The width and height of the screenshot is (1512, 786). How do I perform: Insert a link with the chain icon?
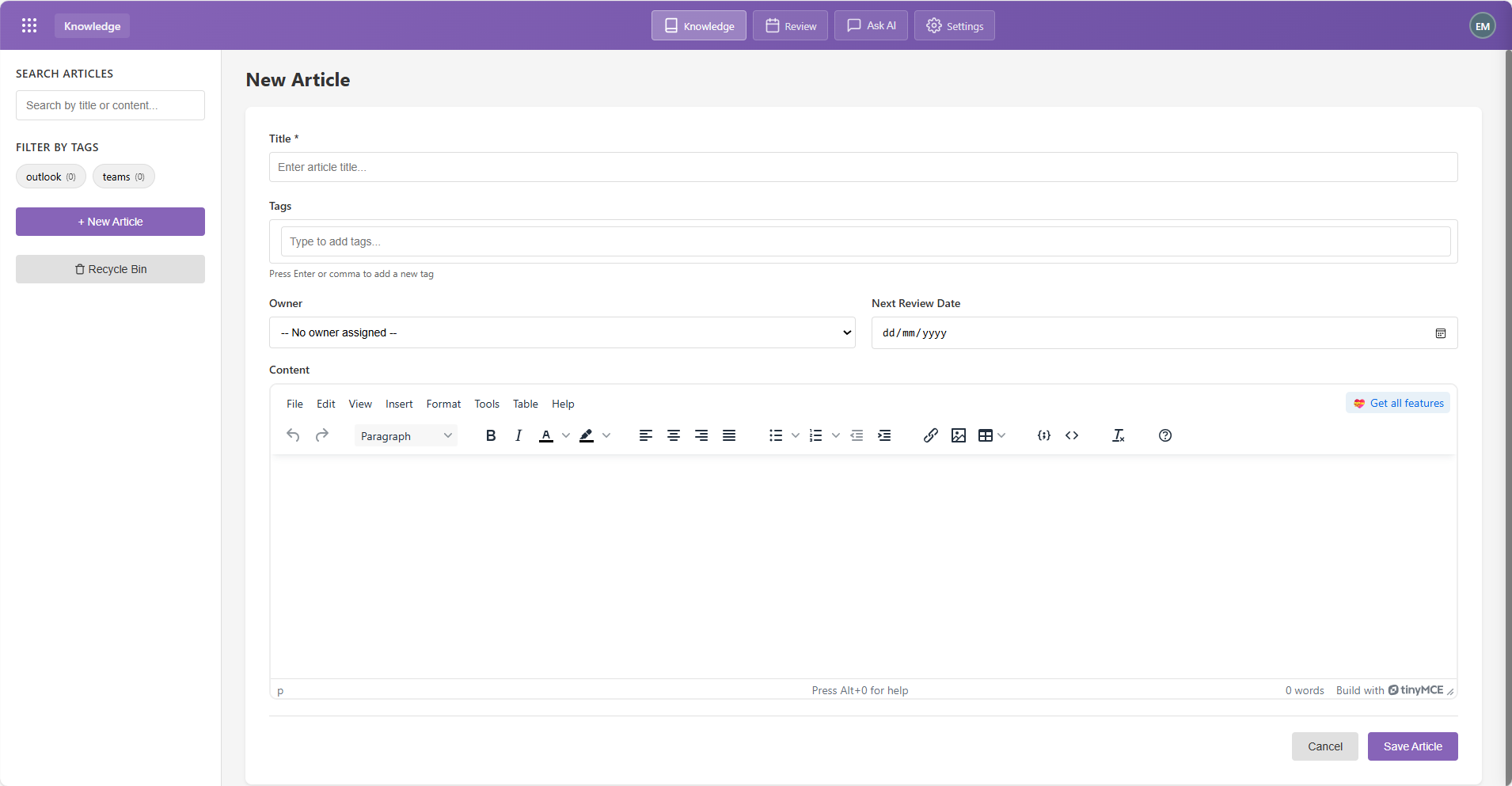pyautogui.click(x=931, y=435)
